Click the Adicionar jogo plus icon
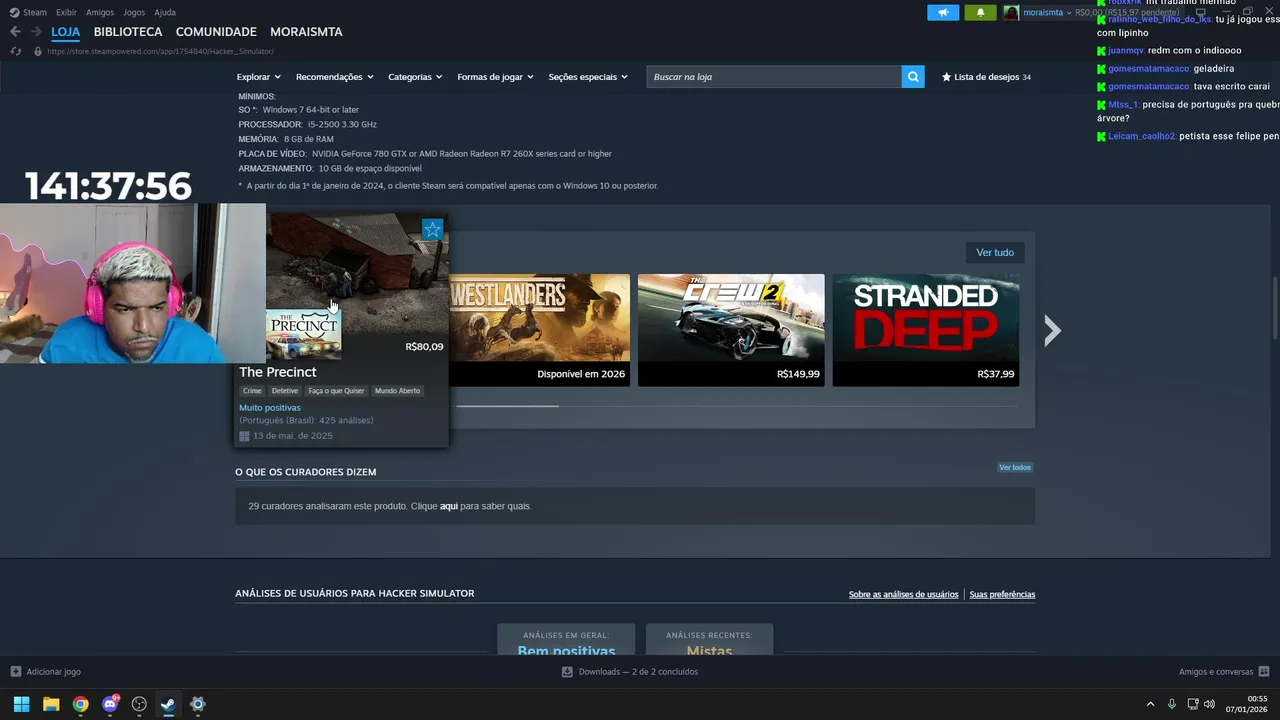 click(16, 672)
